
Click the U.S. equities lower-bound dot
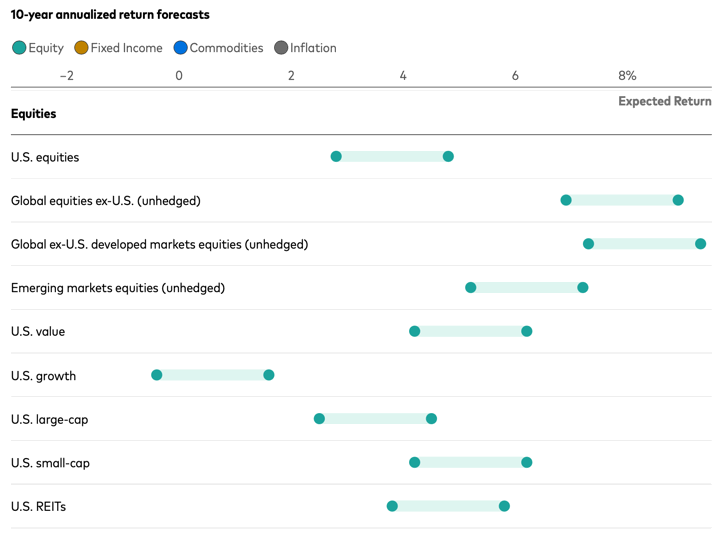[x=336, y=157]
